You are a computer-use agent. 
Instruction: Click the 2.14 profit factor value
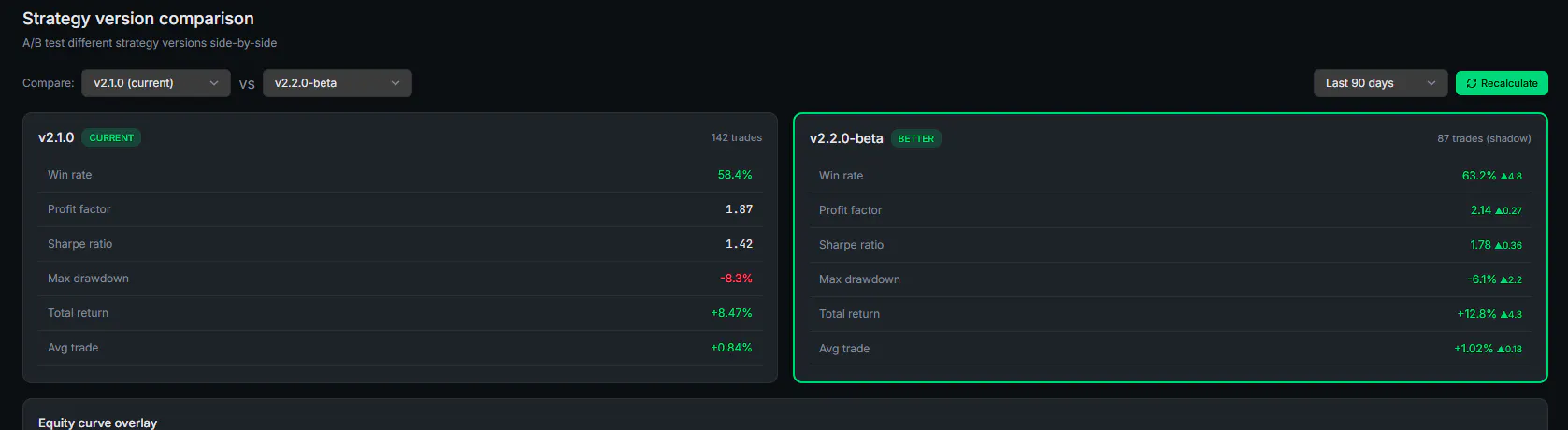[x=1481, y=210]
